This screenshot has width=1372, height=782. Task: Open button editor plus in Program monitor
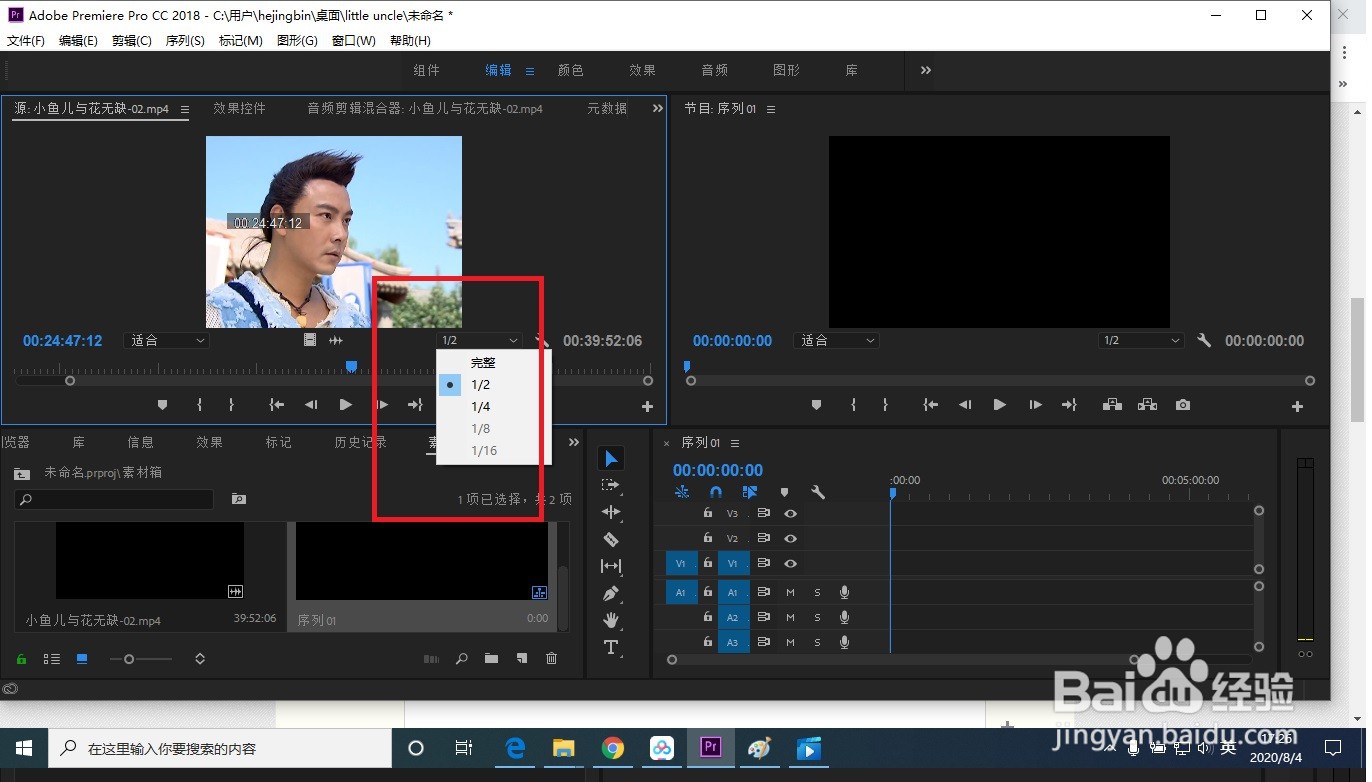pyautogui.click(x=1297, y=406)
